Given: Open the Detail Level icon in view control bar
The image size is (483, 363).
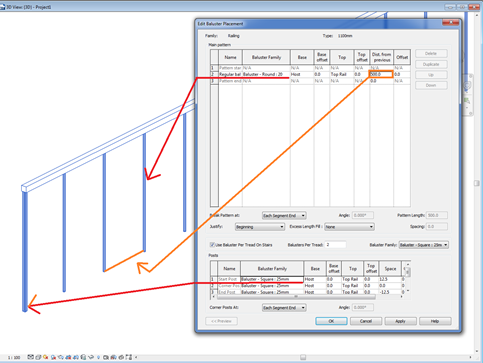Looking at the screenshot, I should (30, 357).
